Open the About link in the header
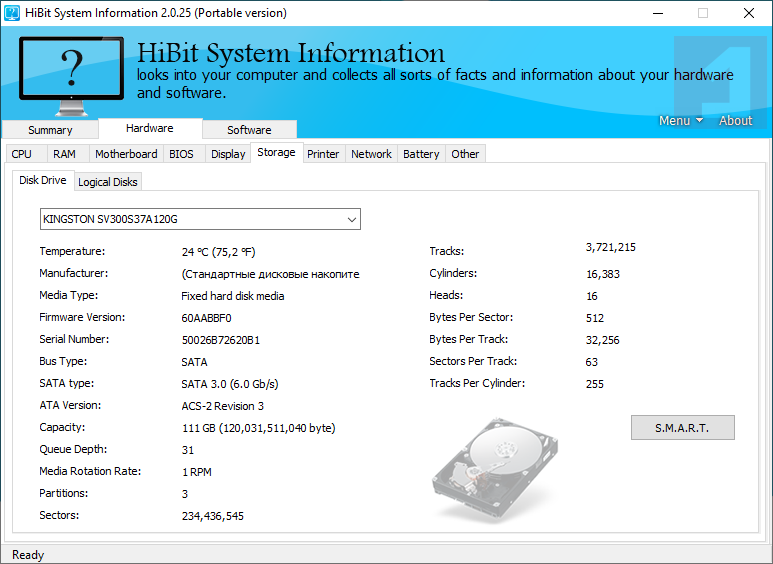 click(735, 120)
